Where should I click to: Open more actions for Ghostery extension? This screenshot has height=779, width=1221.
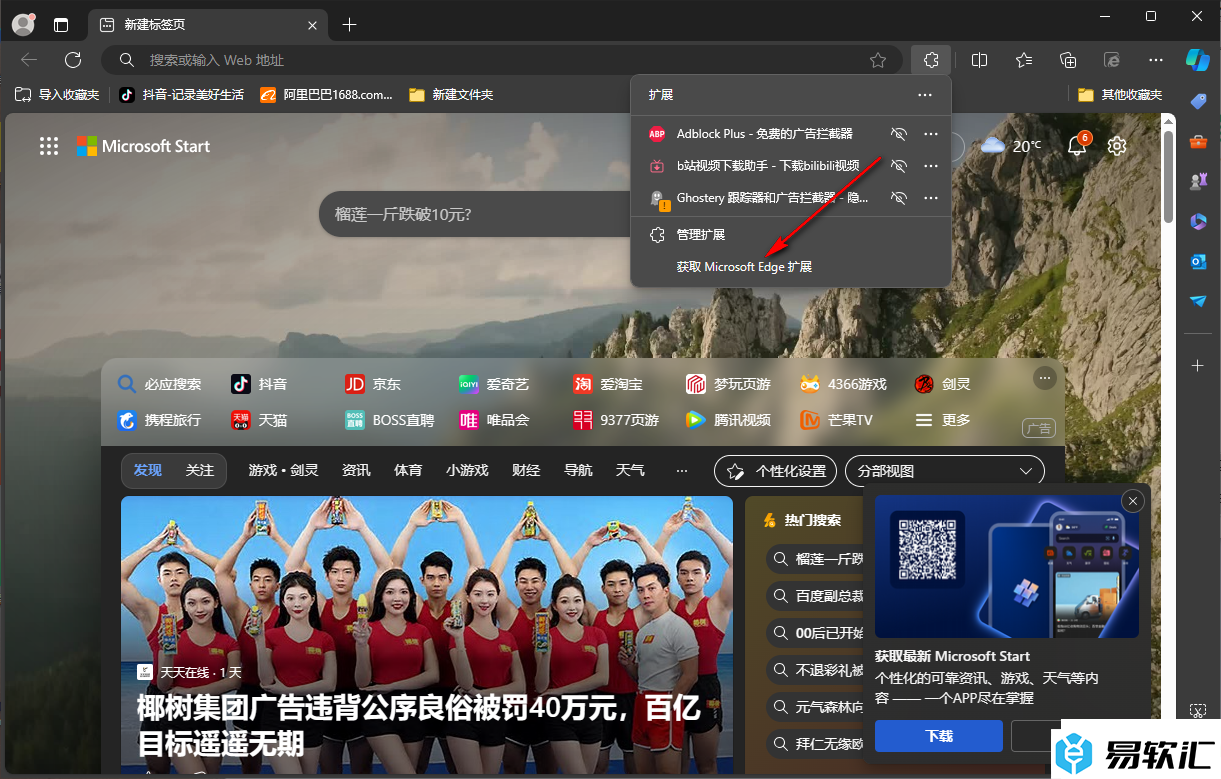[931, 198]
